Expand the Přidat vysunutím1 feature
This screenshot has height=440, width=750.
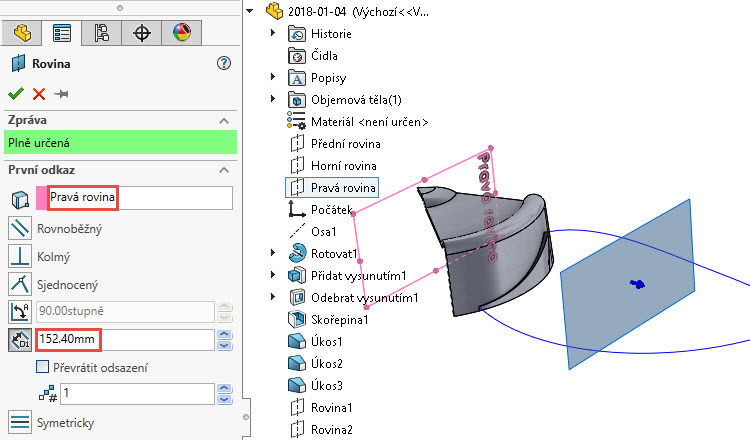(273, 275)
